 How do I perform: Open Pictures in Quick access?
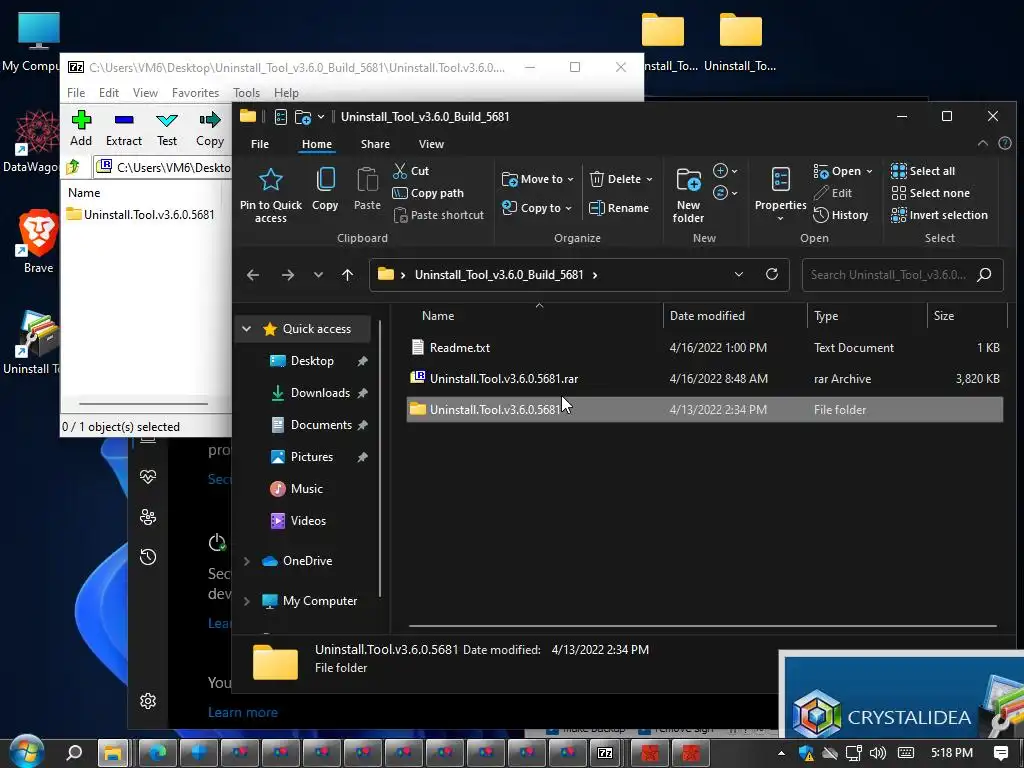[x=312, y=457]
